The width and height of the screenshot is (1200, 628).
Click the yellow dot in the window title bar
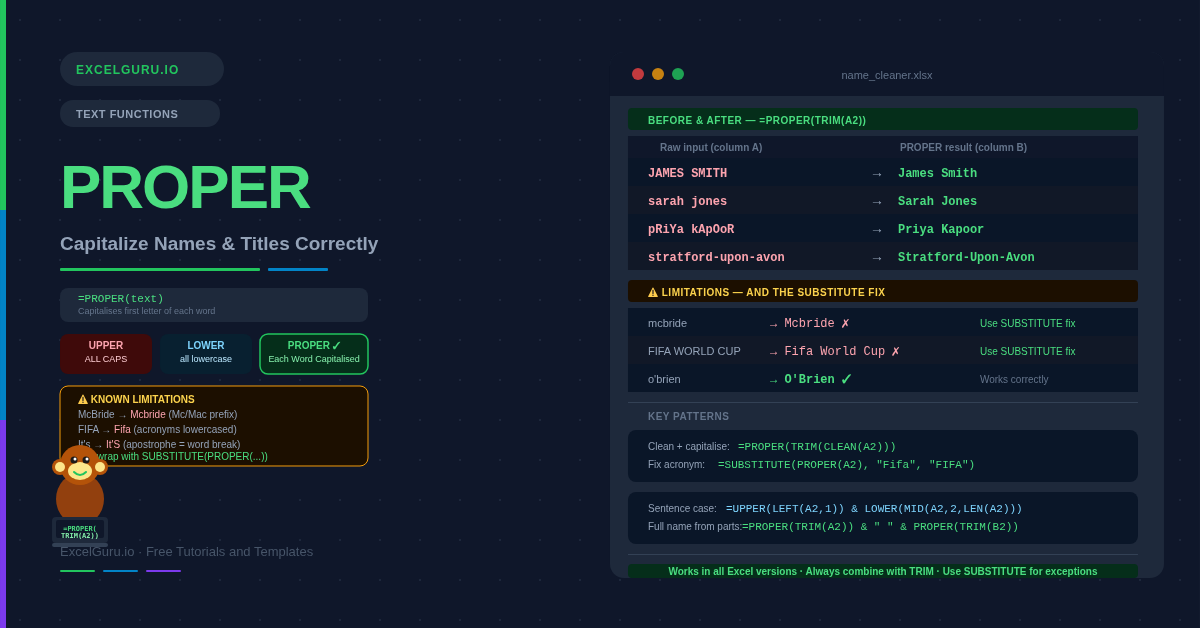[x=658, y=74]
